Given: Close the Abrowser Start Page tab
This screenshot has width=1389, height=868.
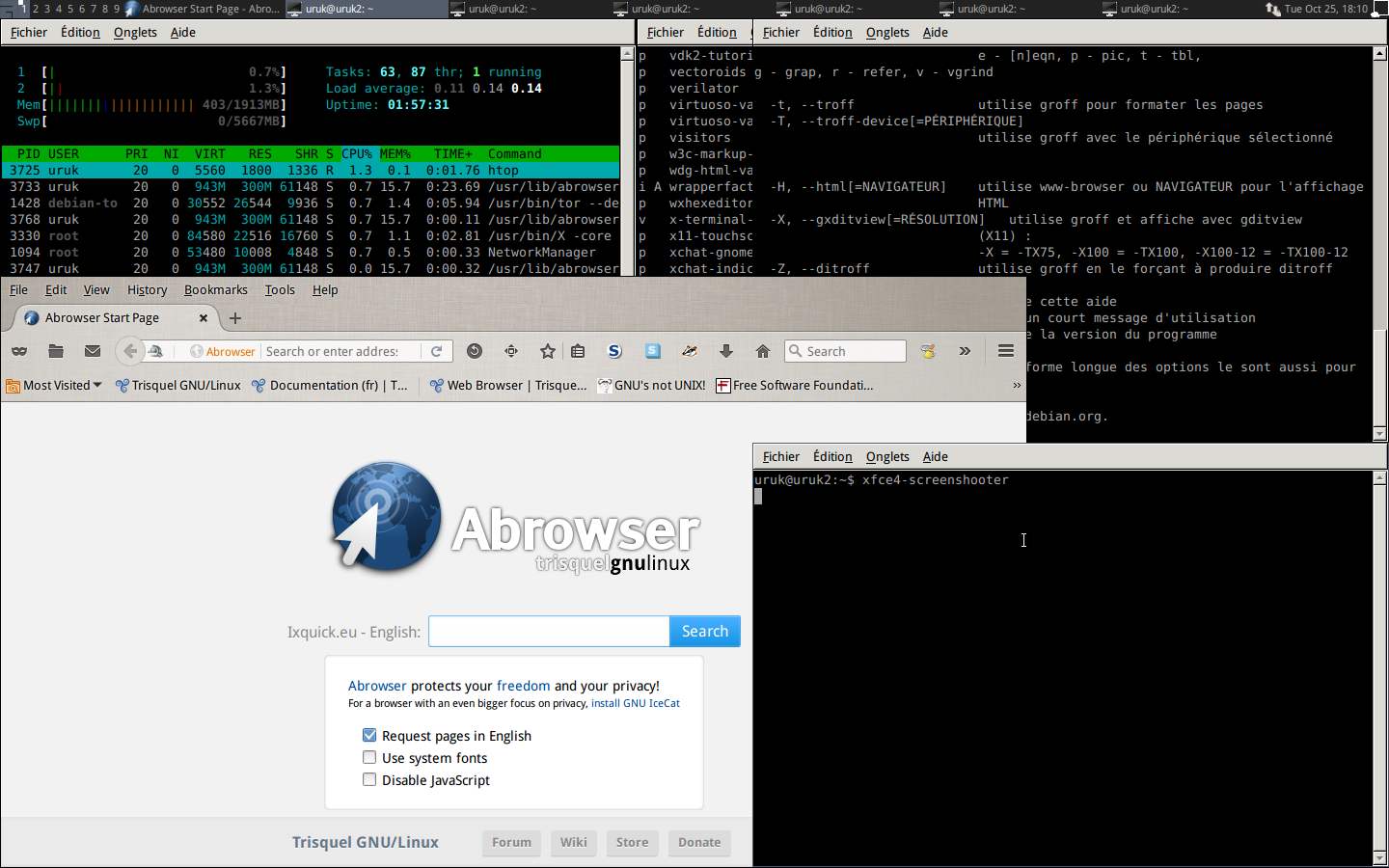Looking at the screenshot, I should (x=204, y=317).
